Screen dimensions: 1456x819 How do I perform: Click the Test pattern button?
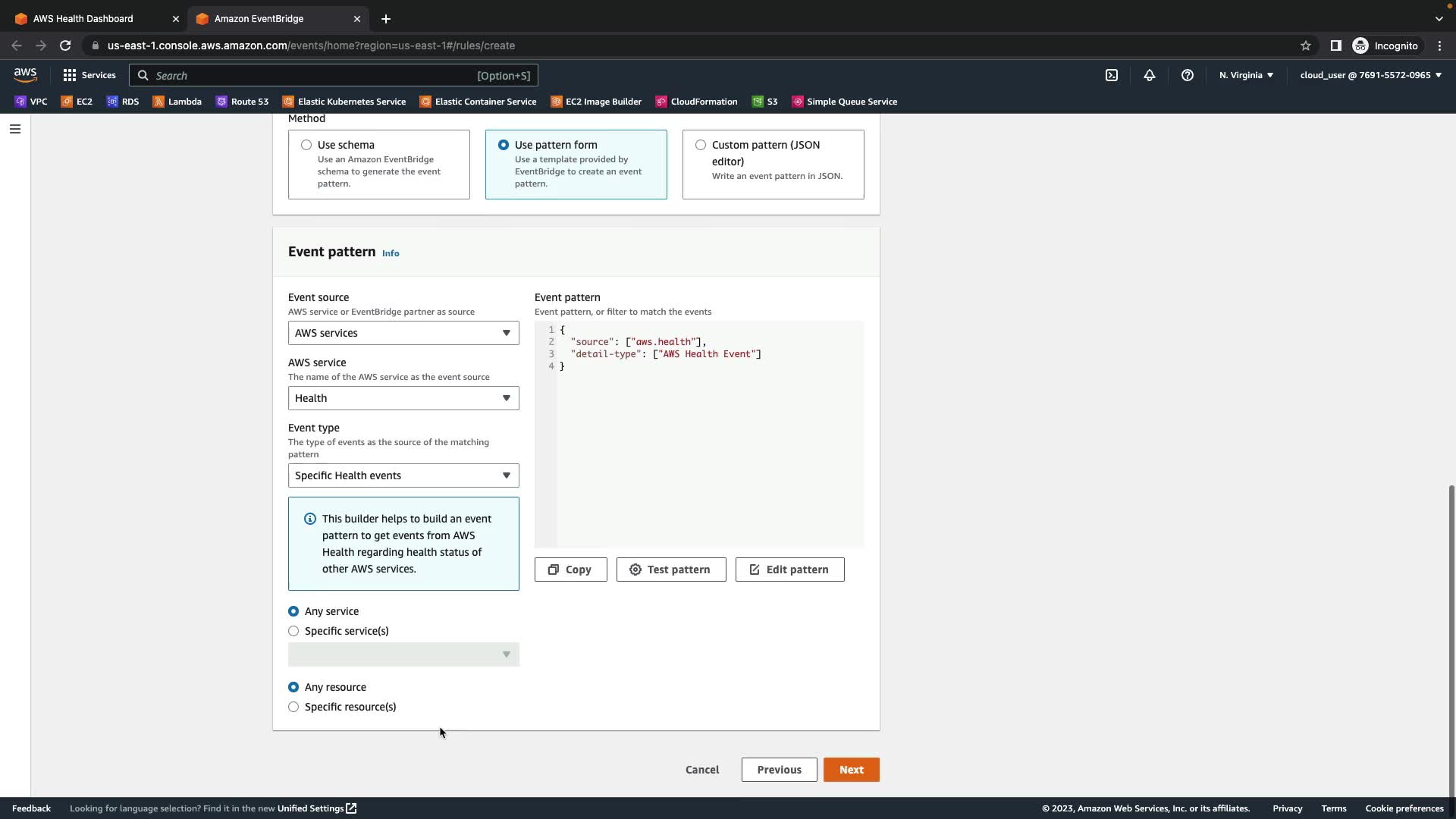coord(670,570)
